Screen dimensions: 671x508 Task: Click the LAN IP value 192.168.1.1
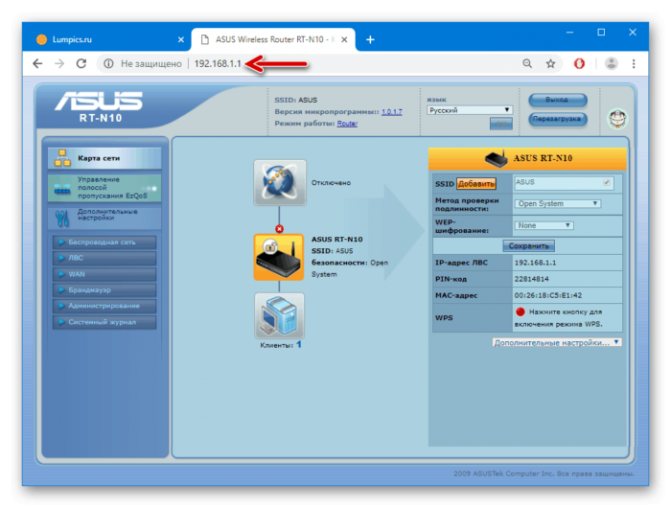(x=535, y=263)
